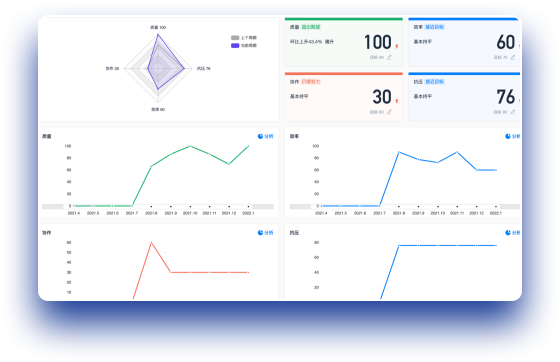Click the 2022.1 x-axis label on 效率 chart
560x362 pixels.
496,213
